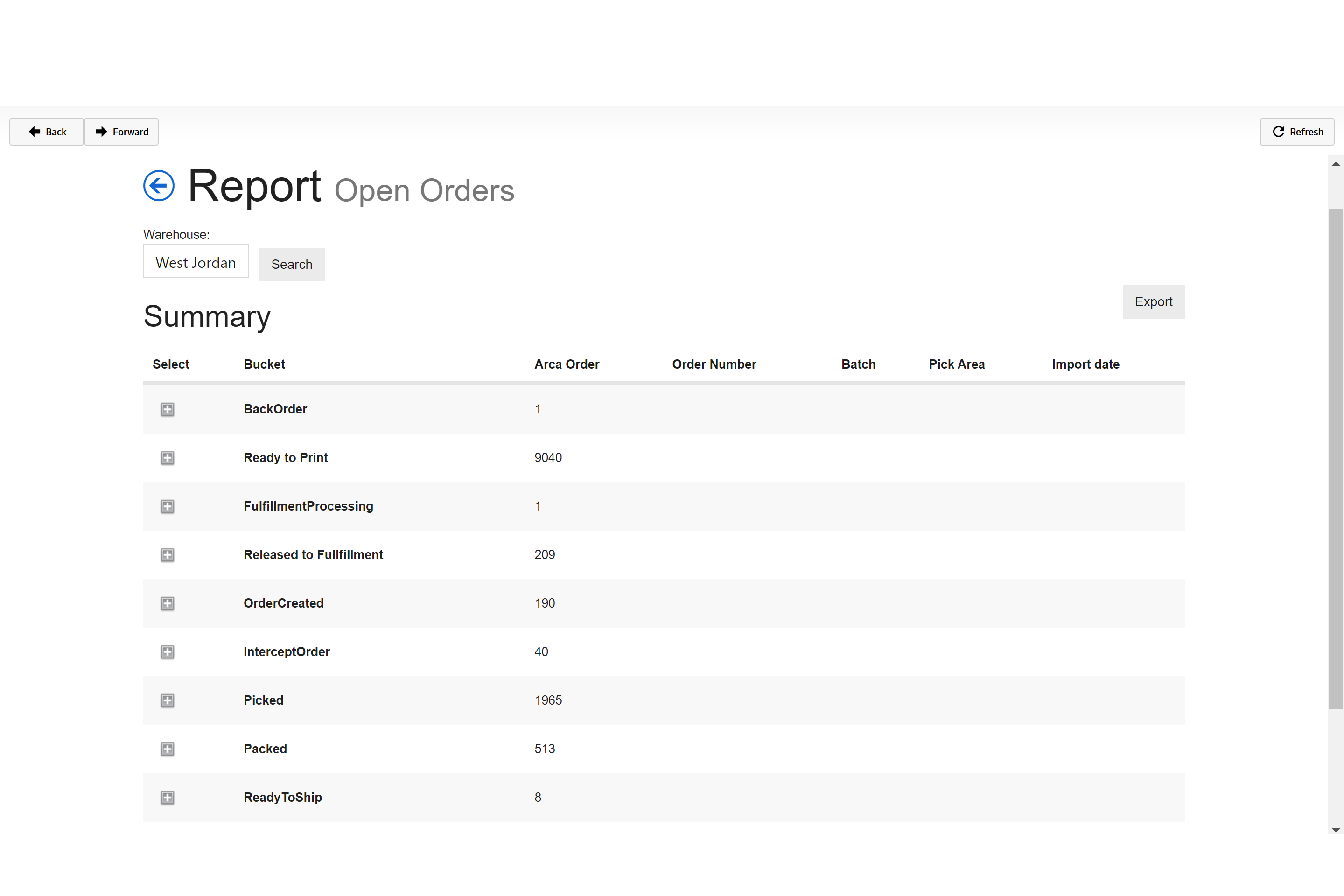Click the 9040 count value

(548, 458)
